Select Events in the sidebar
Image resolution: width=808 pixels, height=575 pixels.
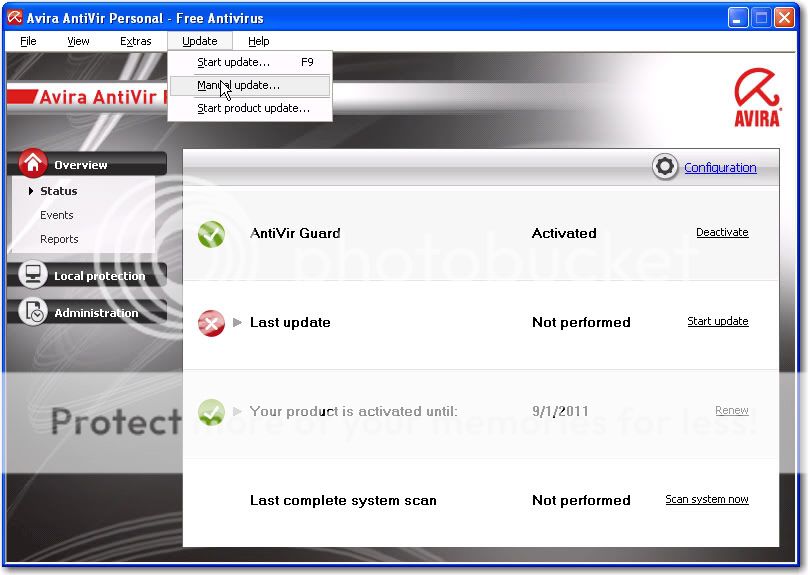(57, 215)
